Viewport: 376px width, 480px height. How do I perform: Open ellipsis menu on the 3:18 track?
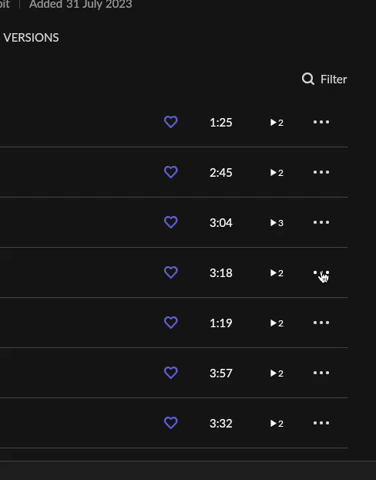tap(321, 273)
